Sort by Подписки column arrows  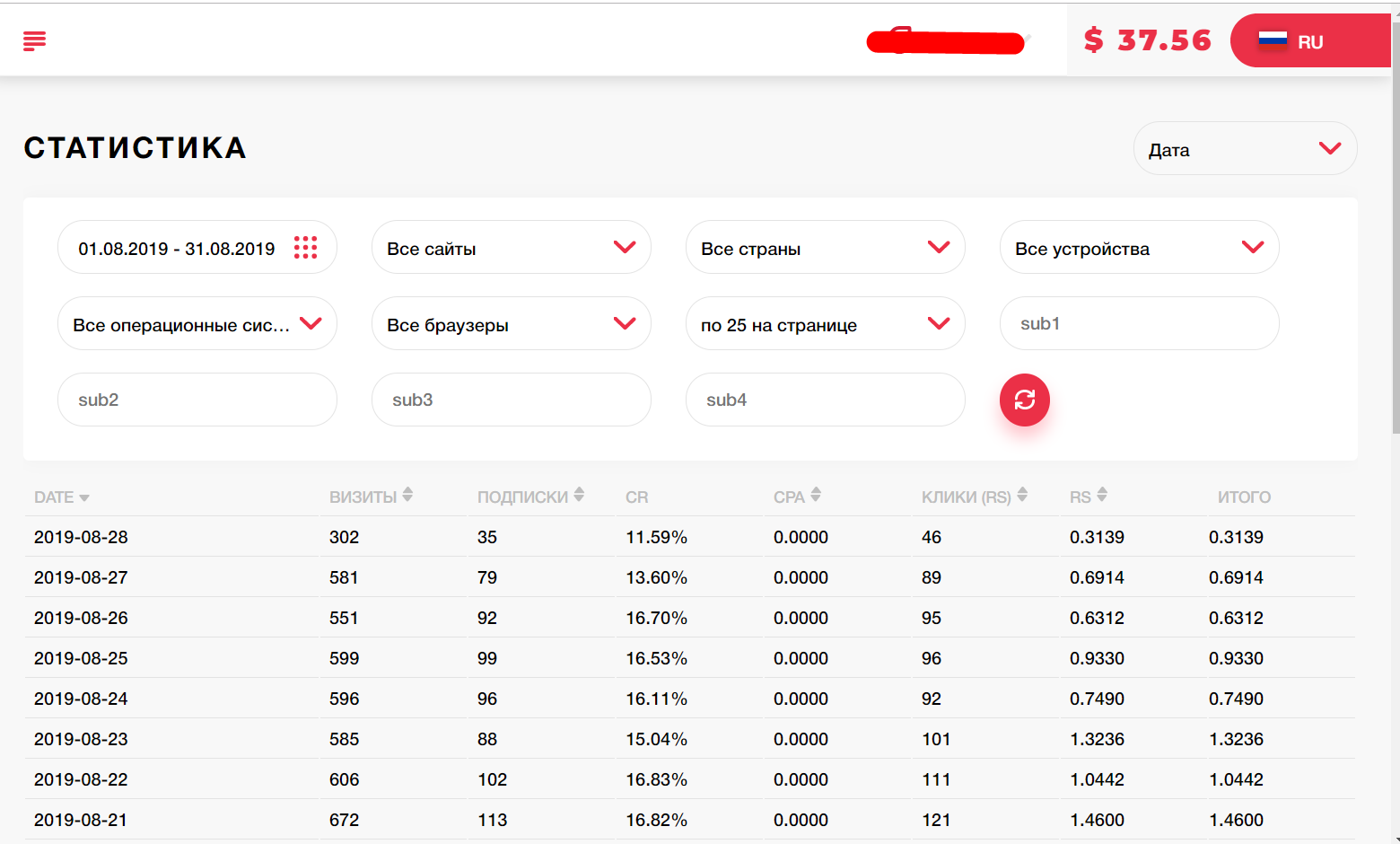579,495
